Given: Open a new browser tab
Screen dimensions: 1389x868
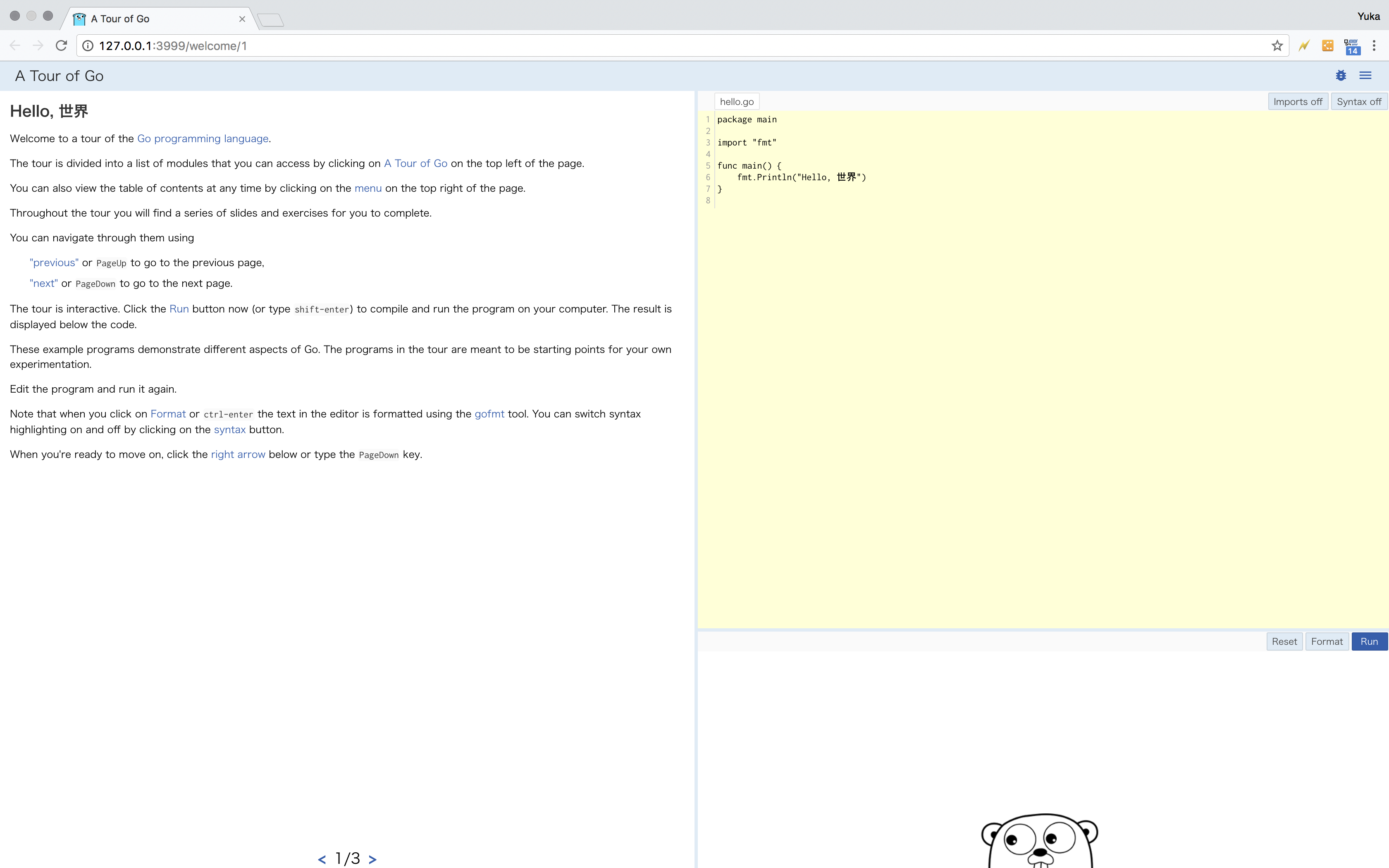Looking at the screenshot, I should pos(271,20).
